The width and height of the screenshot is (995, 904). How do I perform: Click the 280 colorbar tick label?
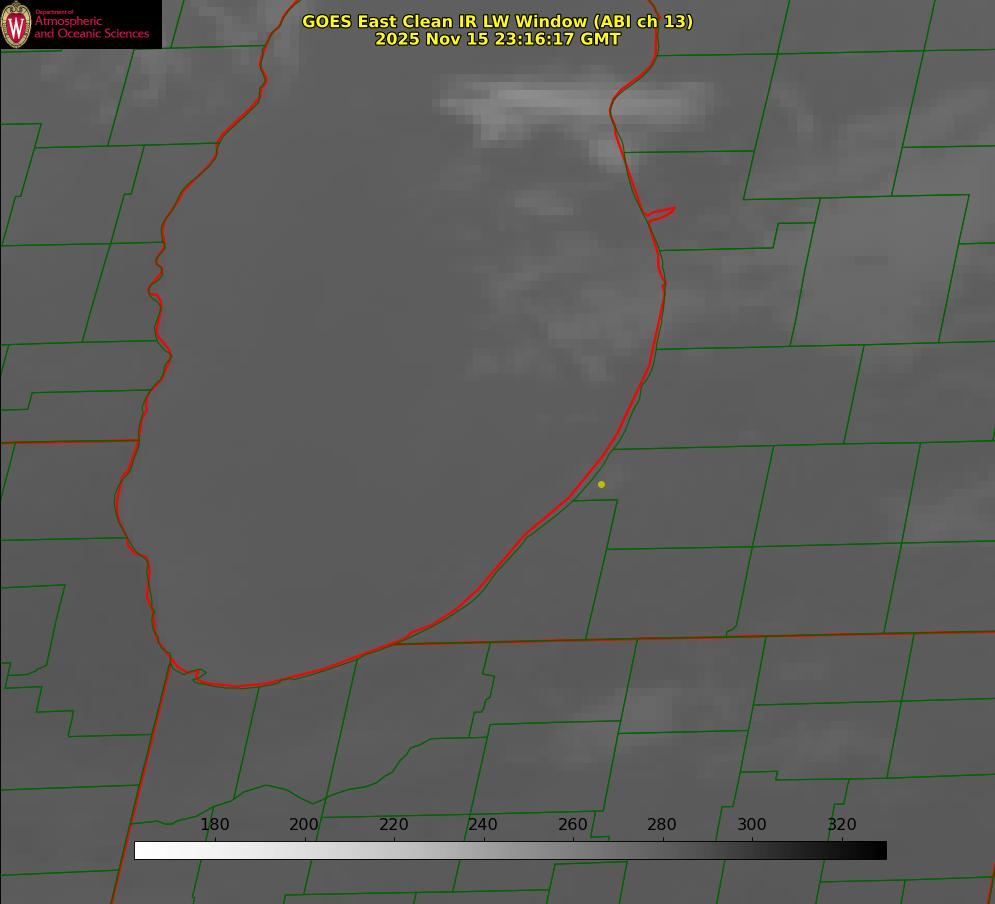662,824
